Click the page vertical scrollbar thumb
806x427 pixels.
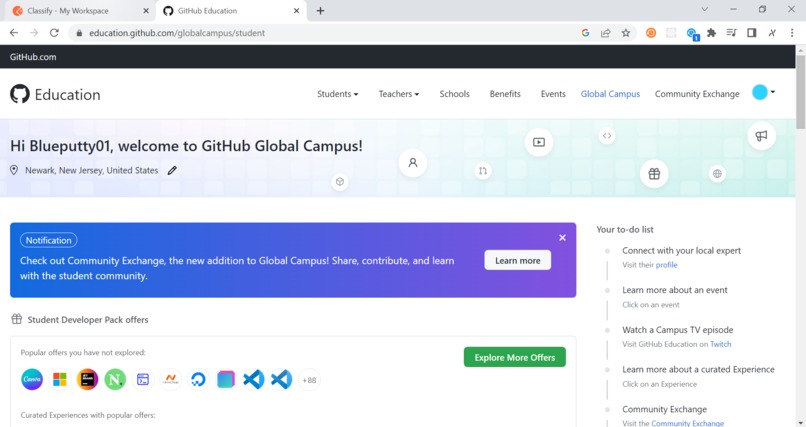pos(801,91)
